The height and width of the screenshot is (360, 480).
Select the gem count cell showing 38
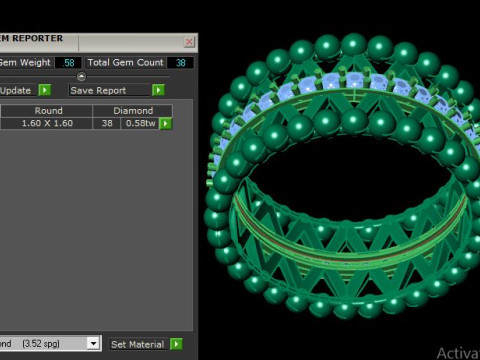107,123
